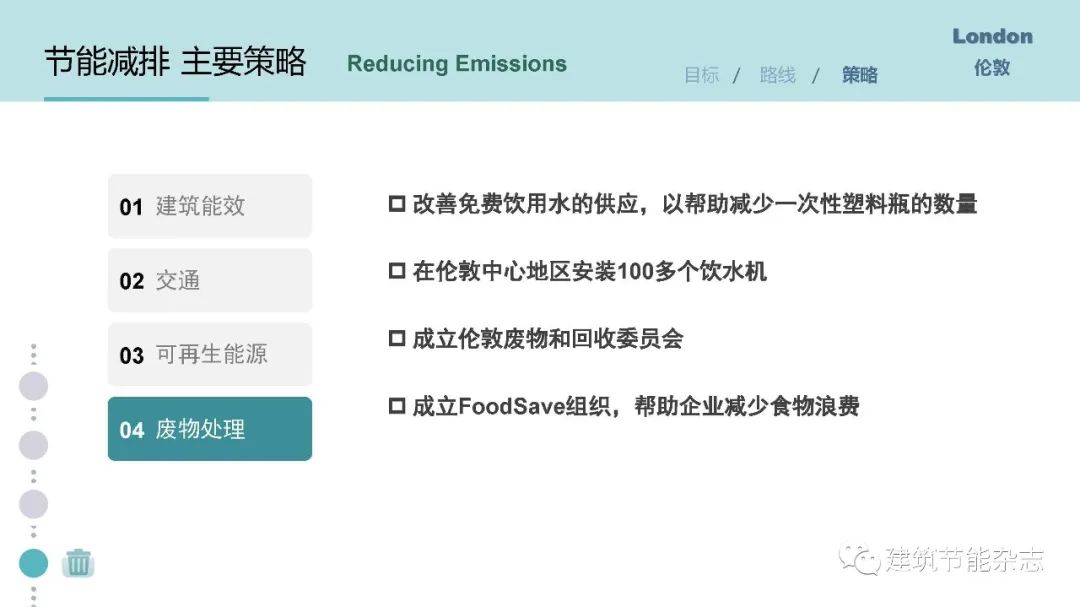Screen dimensions: 1080x607
Task: Click the WeChat logo icon
Action: pos(859,558)
